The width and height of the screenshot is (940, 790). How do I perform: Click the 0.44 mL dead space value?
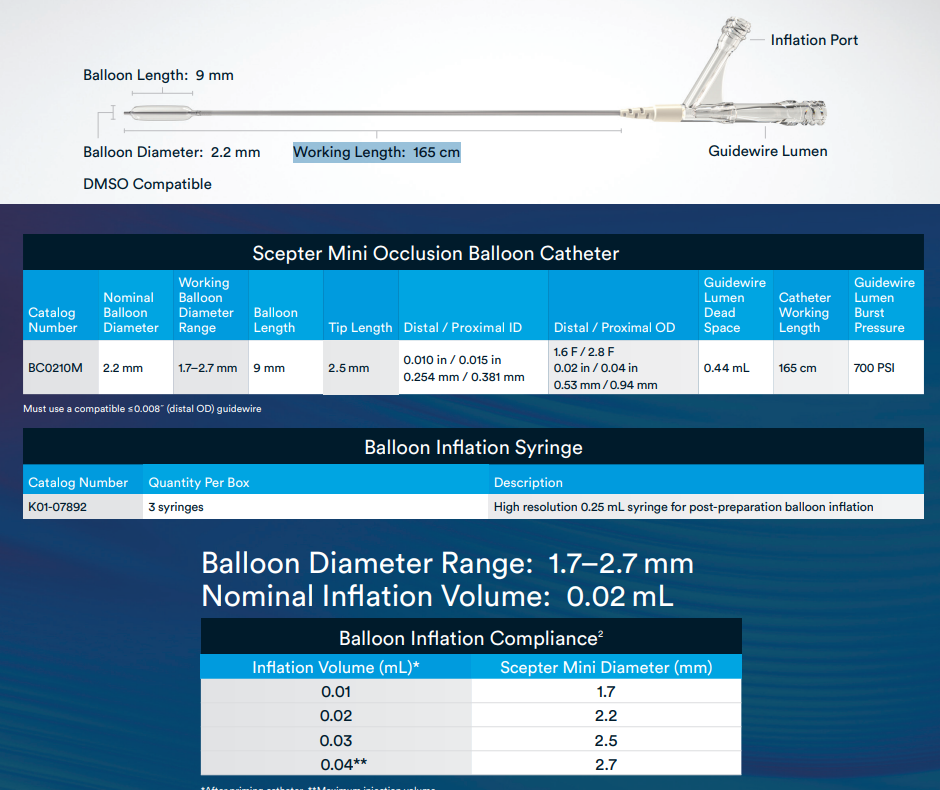tap(726, 368)
